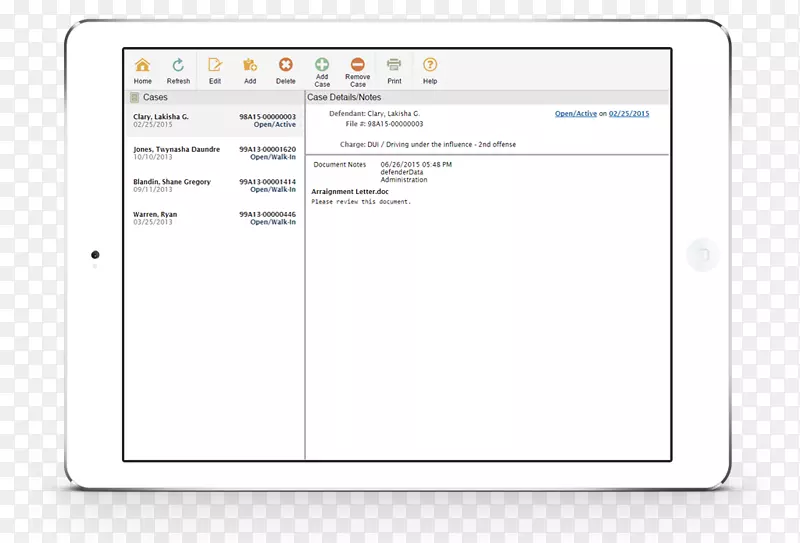Click the Add folder icon
Screen dimensions: 800x543
point(250,66)
